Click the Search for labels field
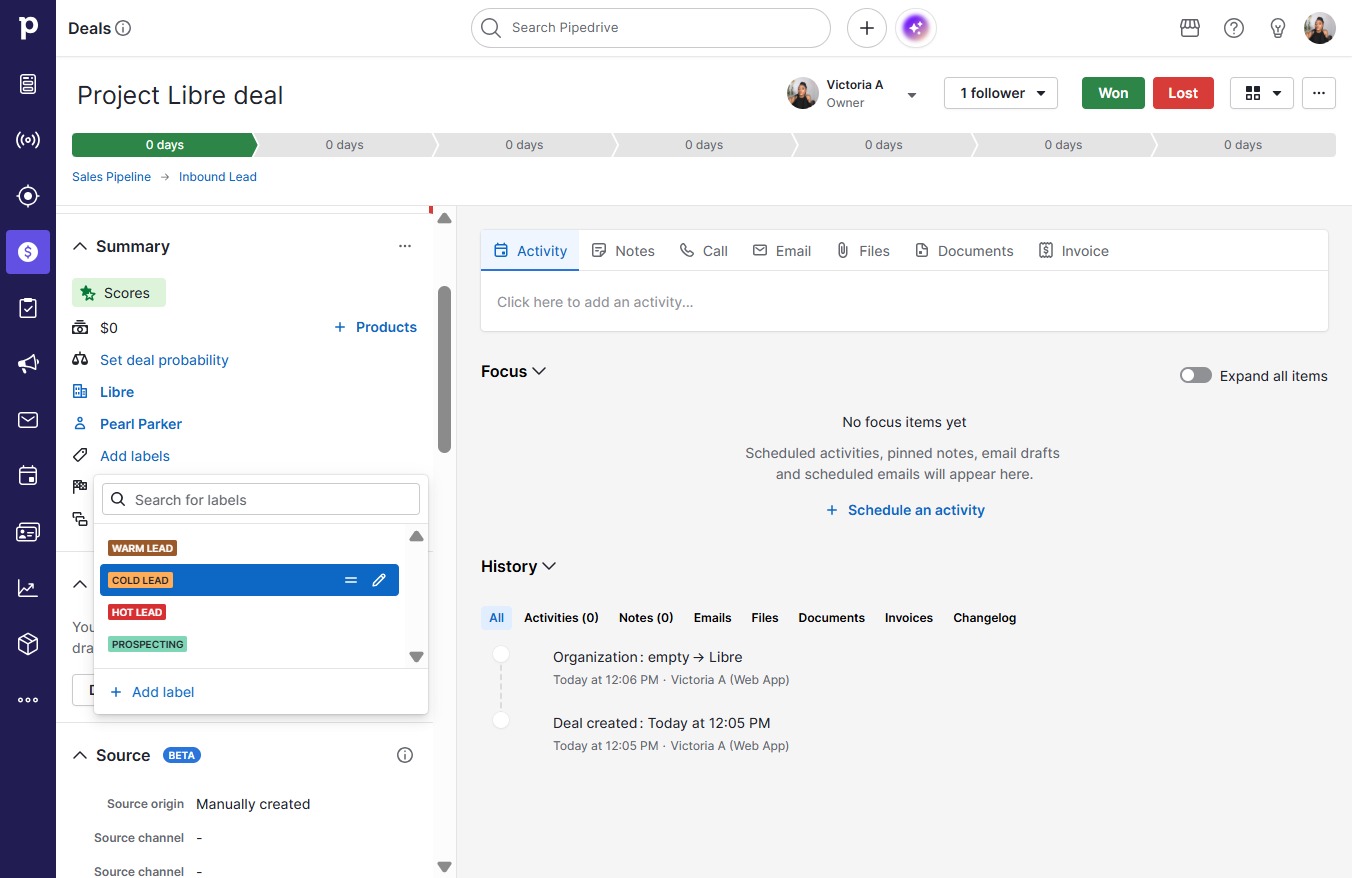The image size is (1352, 878). 261,500
